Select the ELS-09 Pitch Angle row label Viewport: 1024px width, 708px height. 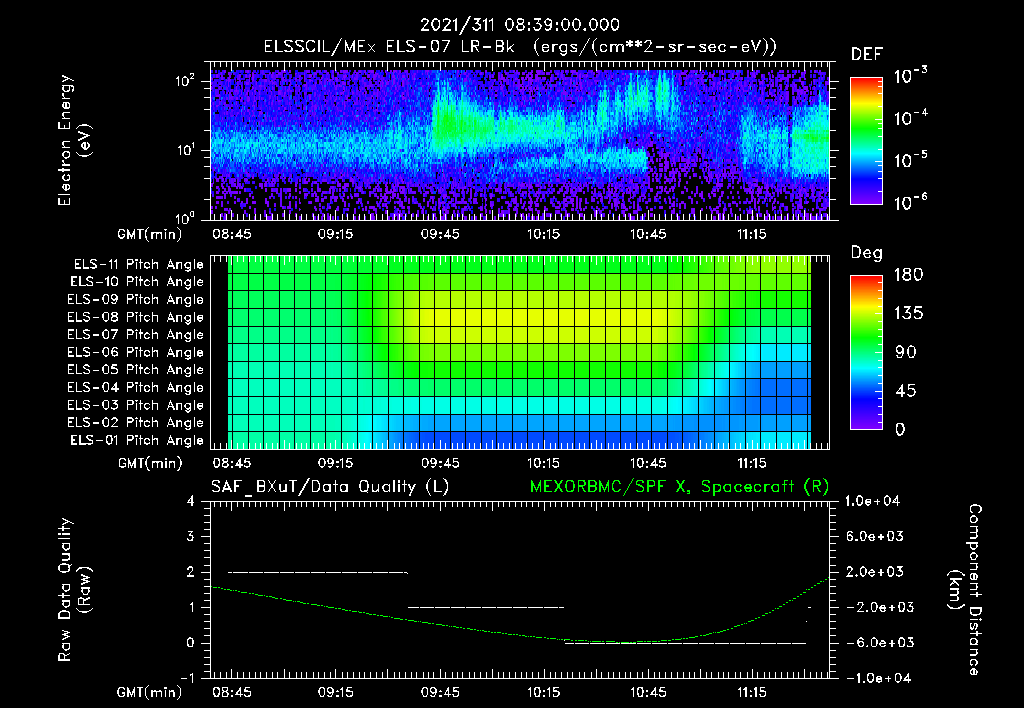pyautogui.click(x=136, y=300)
